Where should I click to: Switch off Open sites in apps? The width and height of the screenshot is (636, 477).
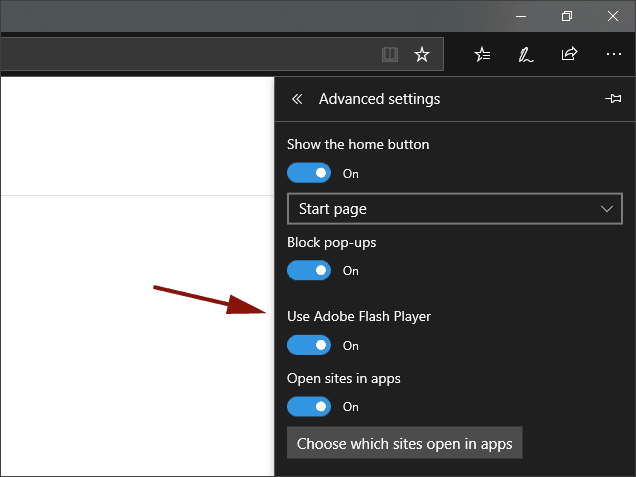click(x=309, y=406)
